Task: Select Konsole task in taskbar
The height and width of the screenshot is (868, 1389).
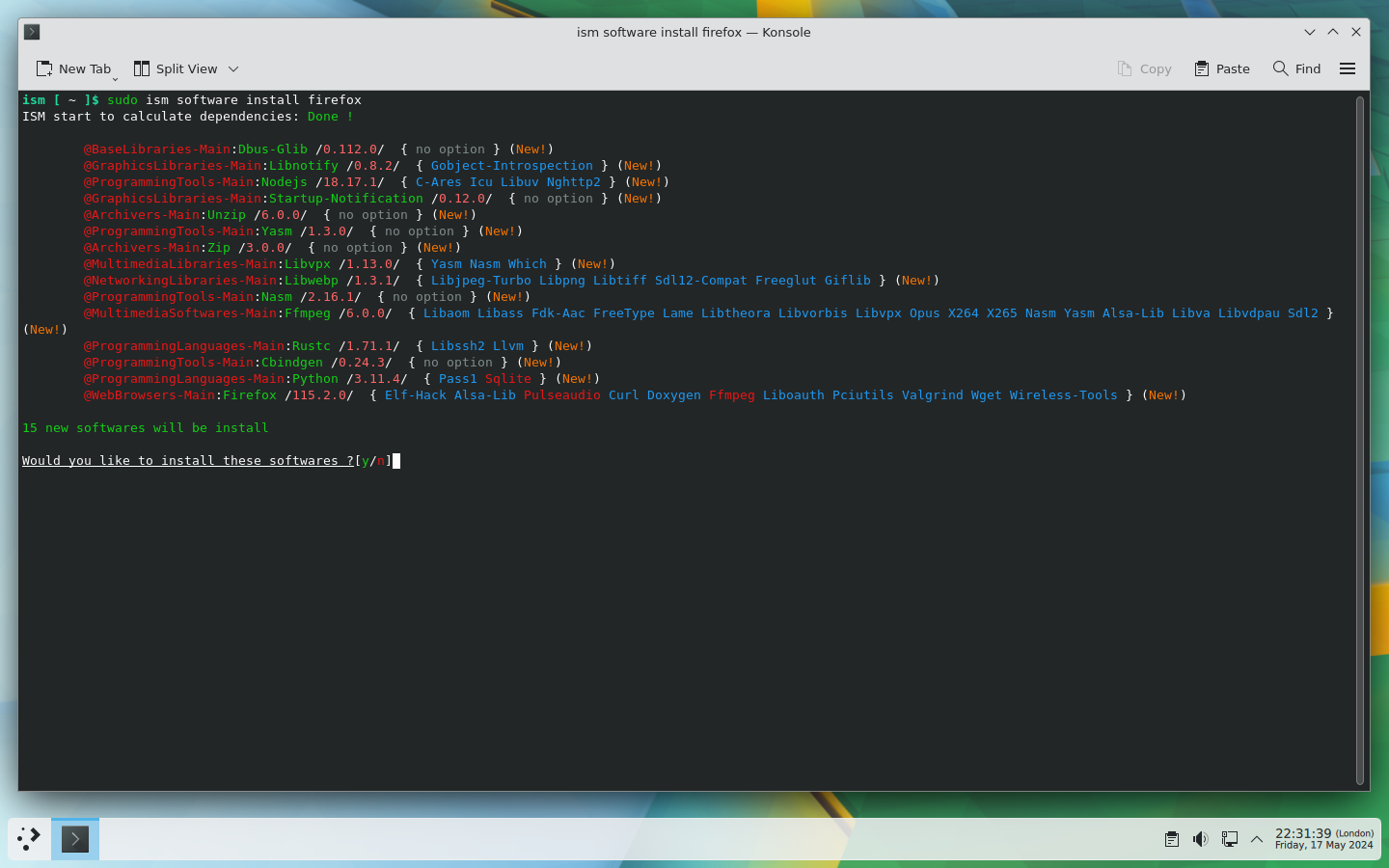Action: click(x=75, y=839)
